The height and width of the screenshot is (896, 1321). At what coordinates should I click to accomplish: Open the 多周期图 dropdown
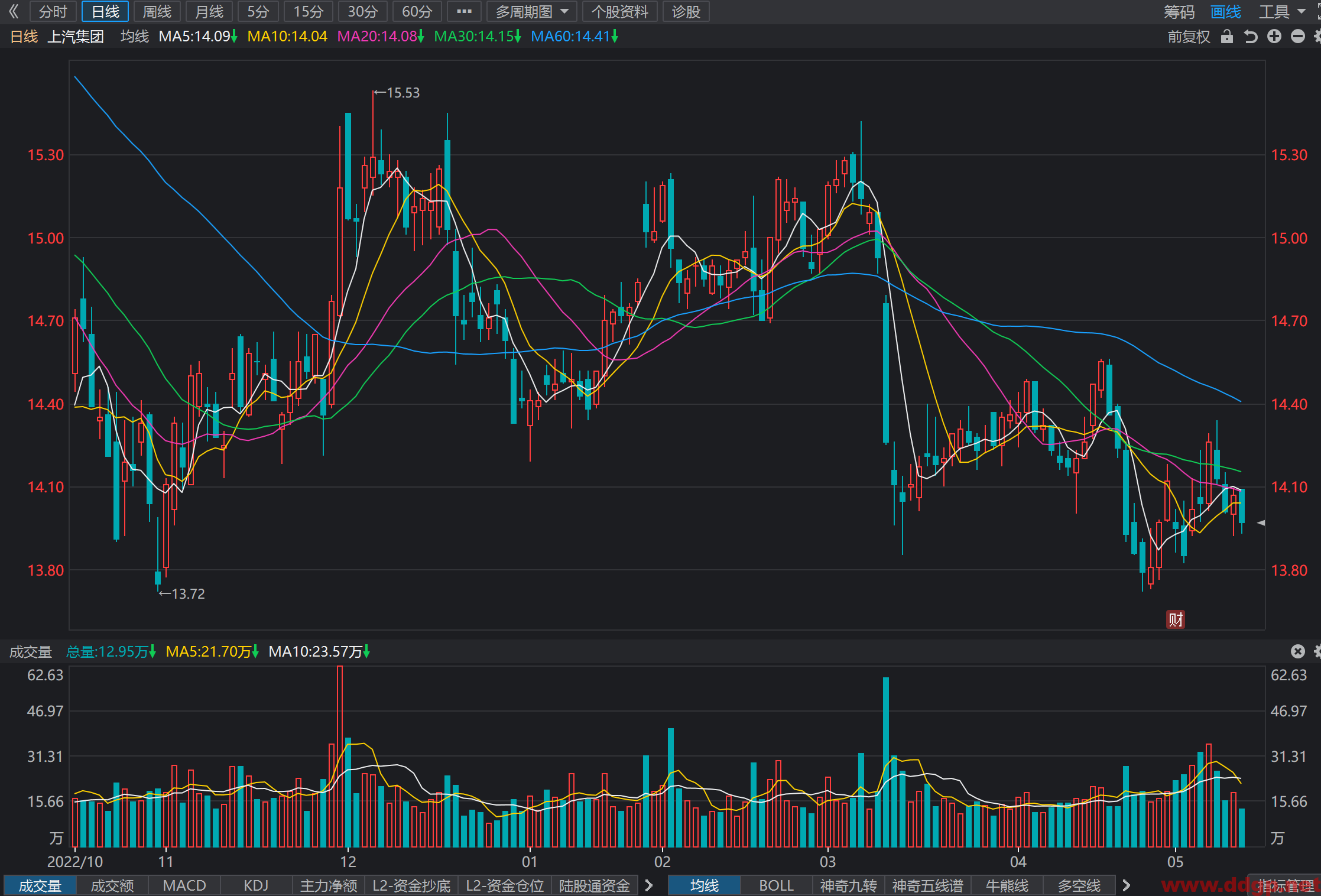coord(532,11)
